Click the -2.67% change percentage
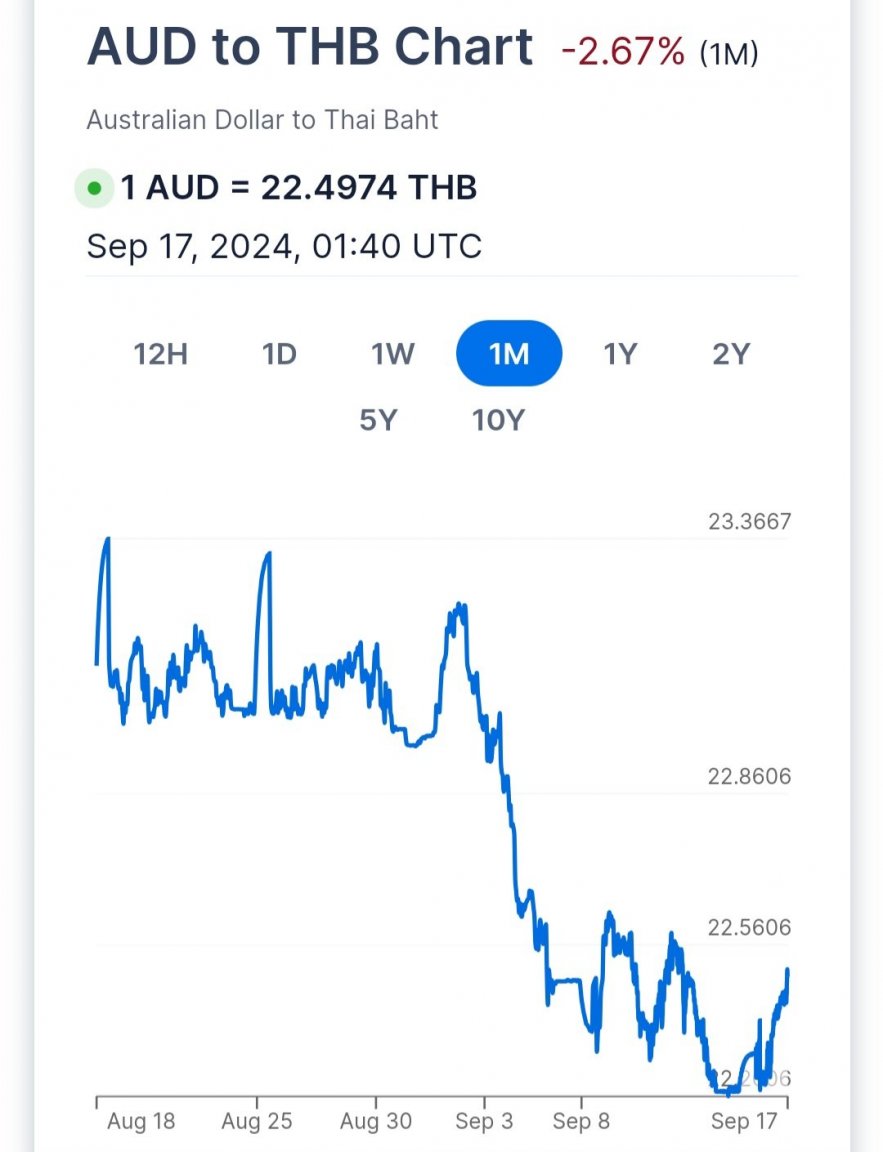883x1152 pixels. (x=624, y=53)
